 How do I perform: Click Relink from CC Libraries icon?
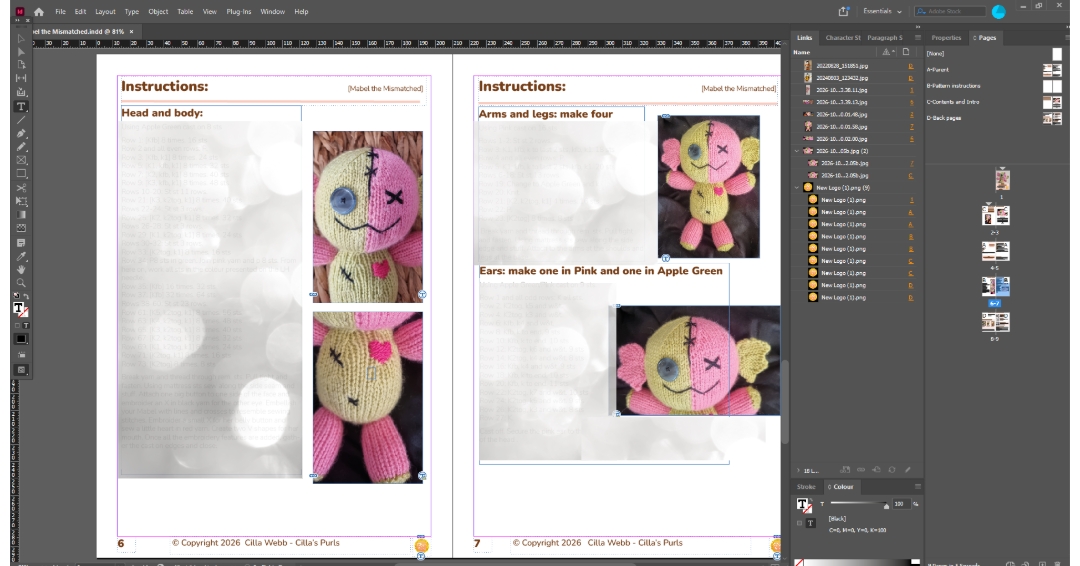coord(845,470)
